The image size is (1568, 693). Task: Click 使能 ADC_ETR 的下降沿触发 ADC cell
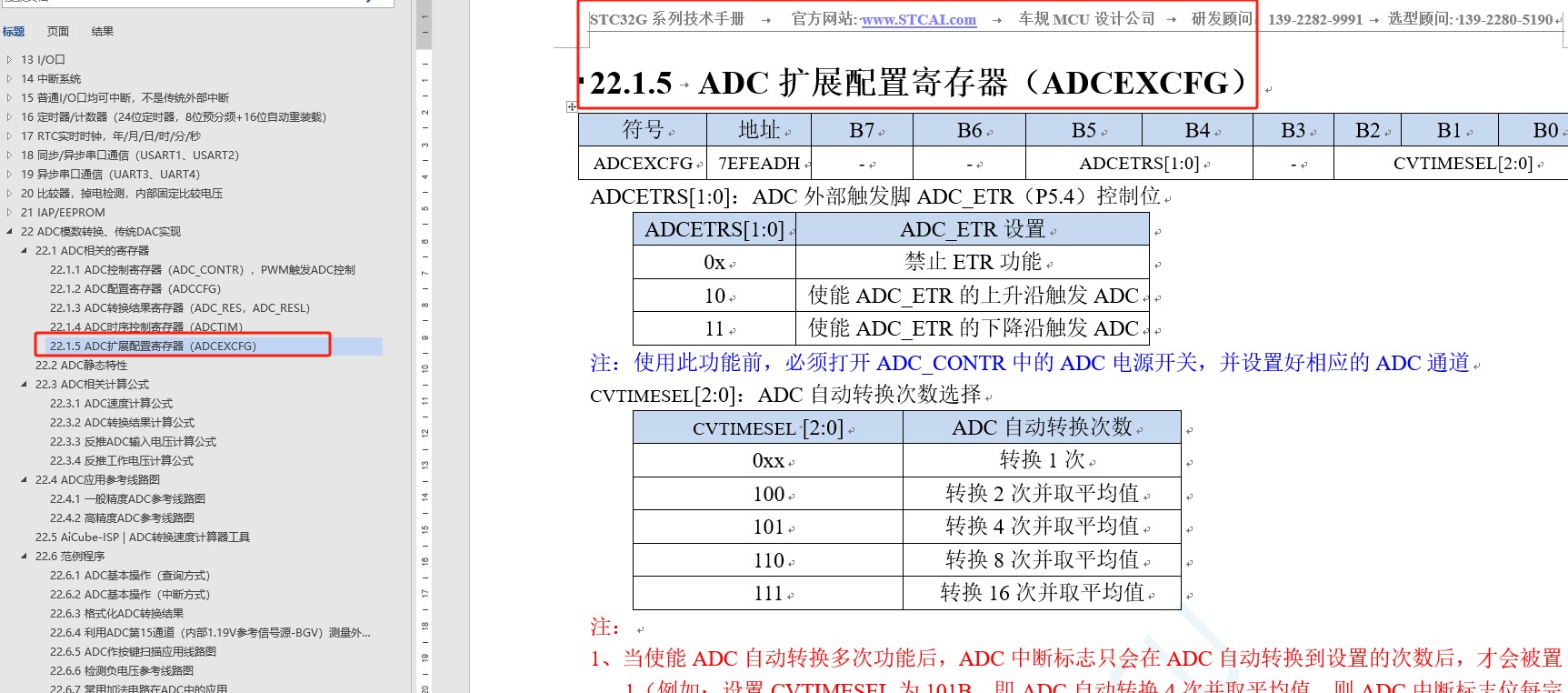[973, 328]
